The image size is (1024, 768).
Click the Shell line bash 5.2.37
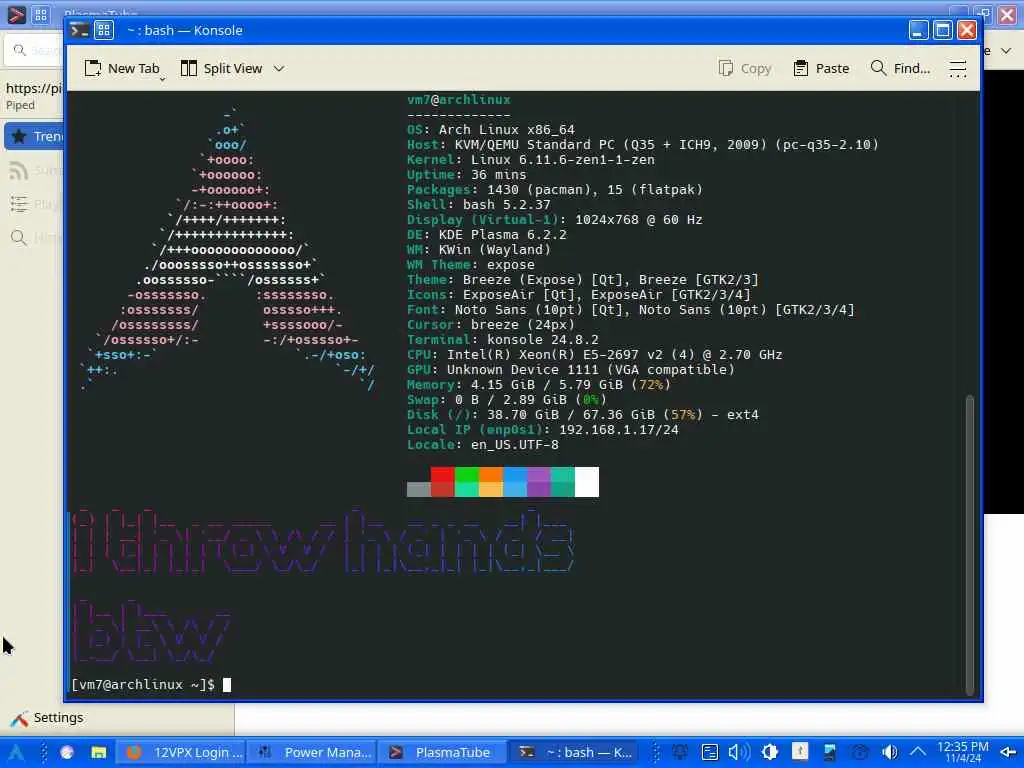(479, 204)
